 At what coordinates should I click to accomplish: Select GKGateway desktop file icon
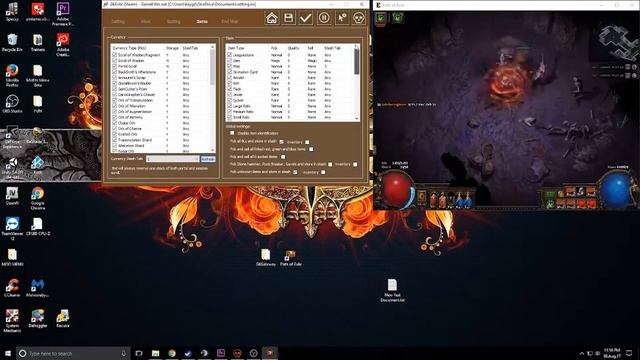coord(266,258)
